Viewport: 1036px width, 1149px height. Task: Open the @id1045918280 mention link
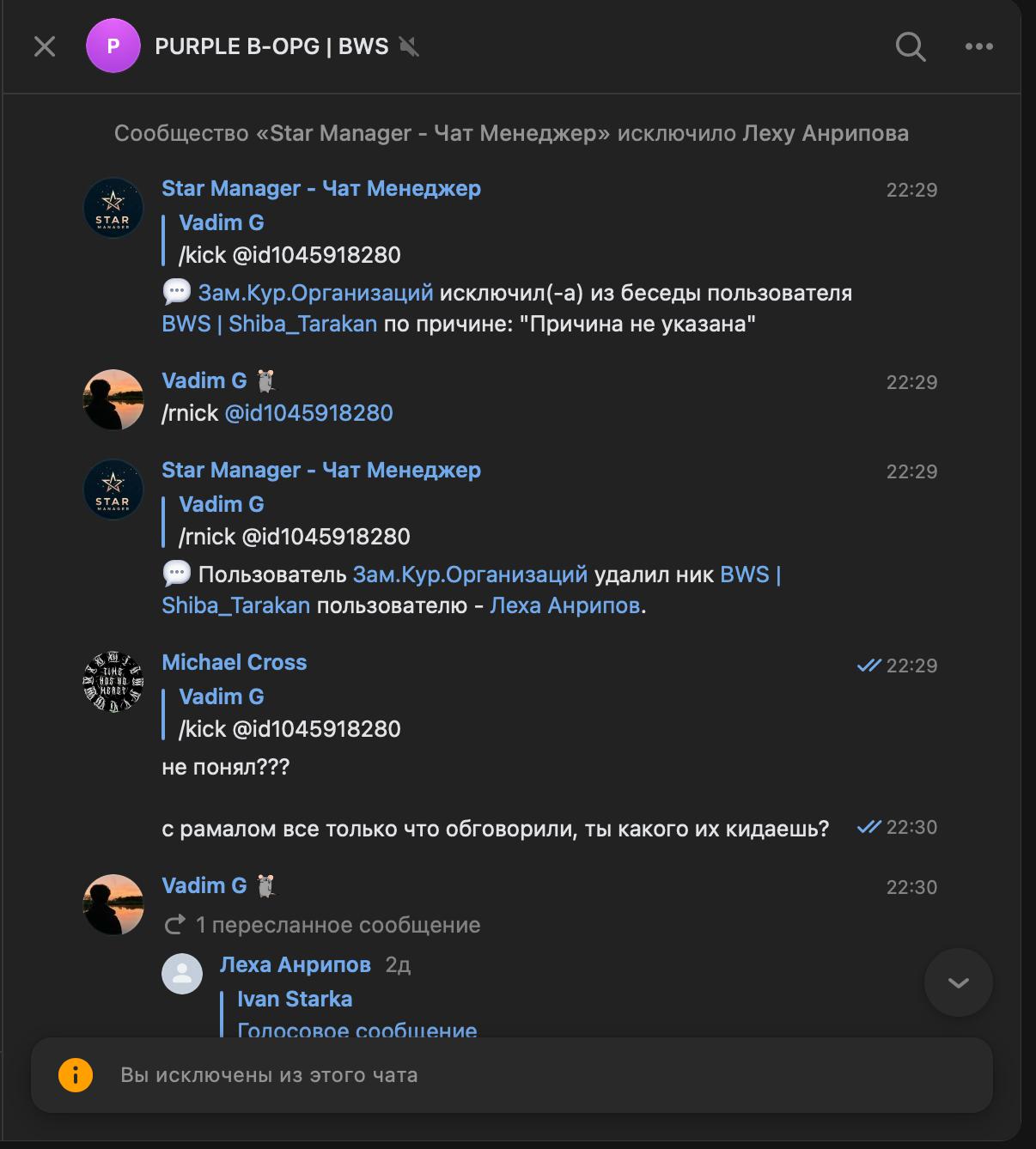tap(308, 413)
